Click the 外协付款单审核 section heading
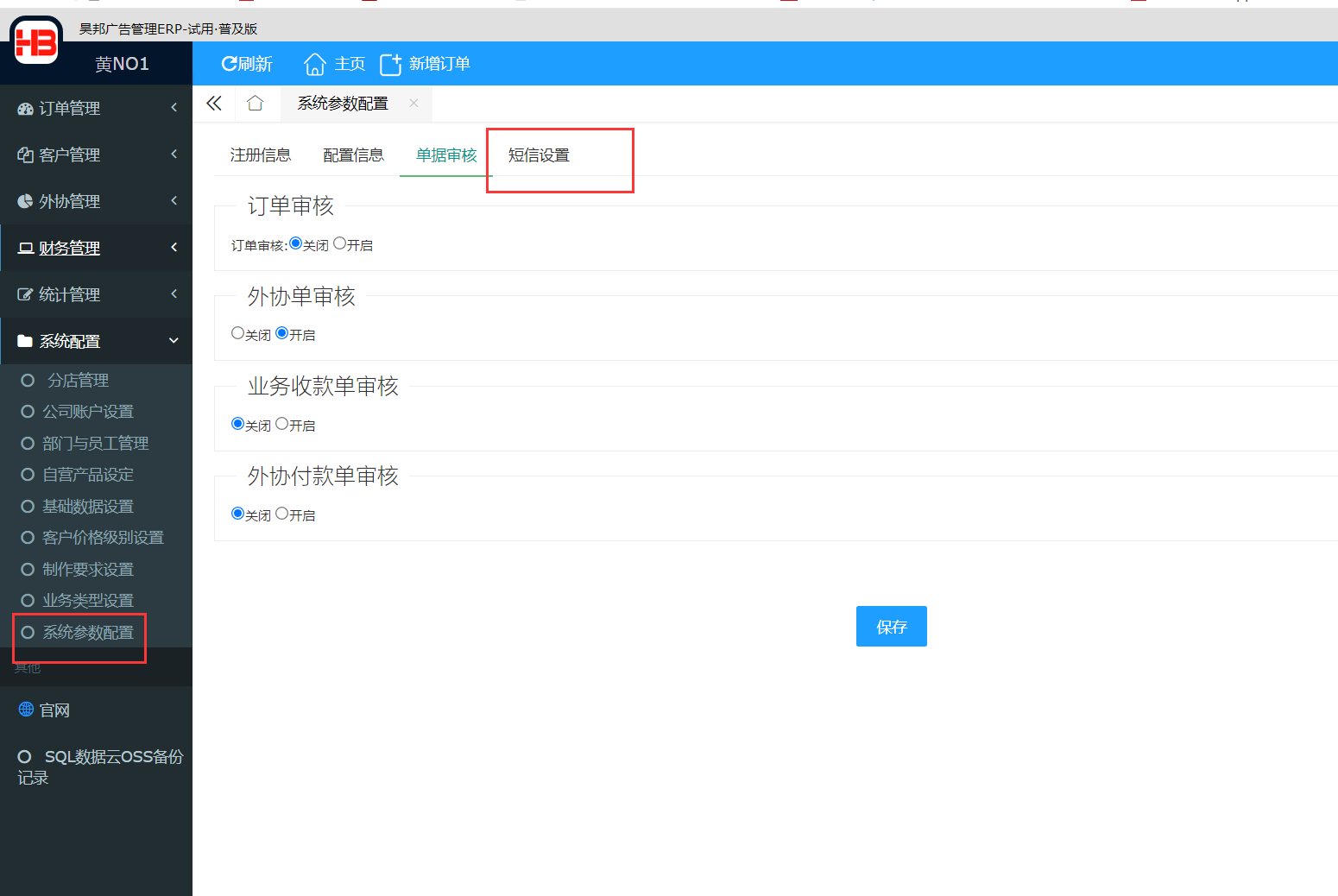This screenshot has width=1338, height=896. (x=323, y=476)
